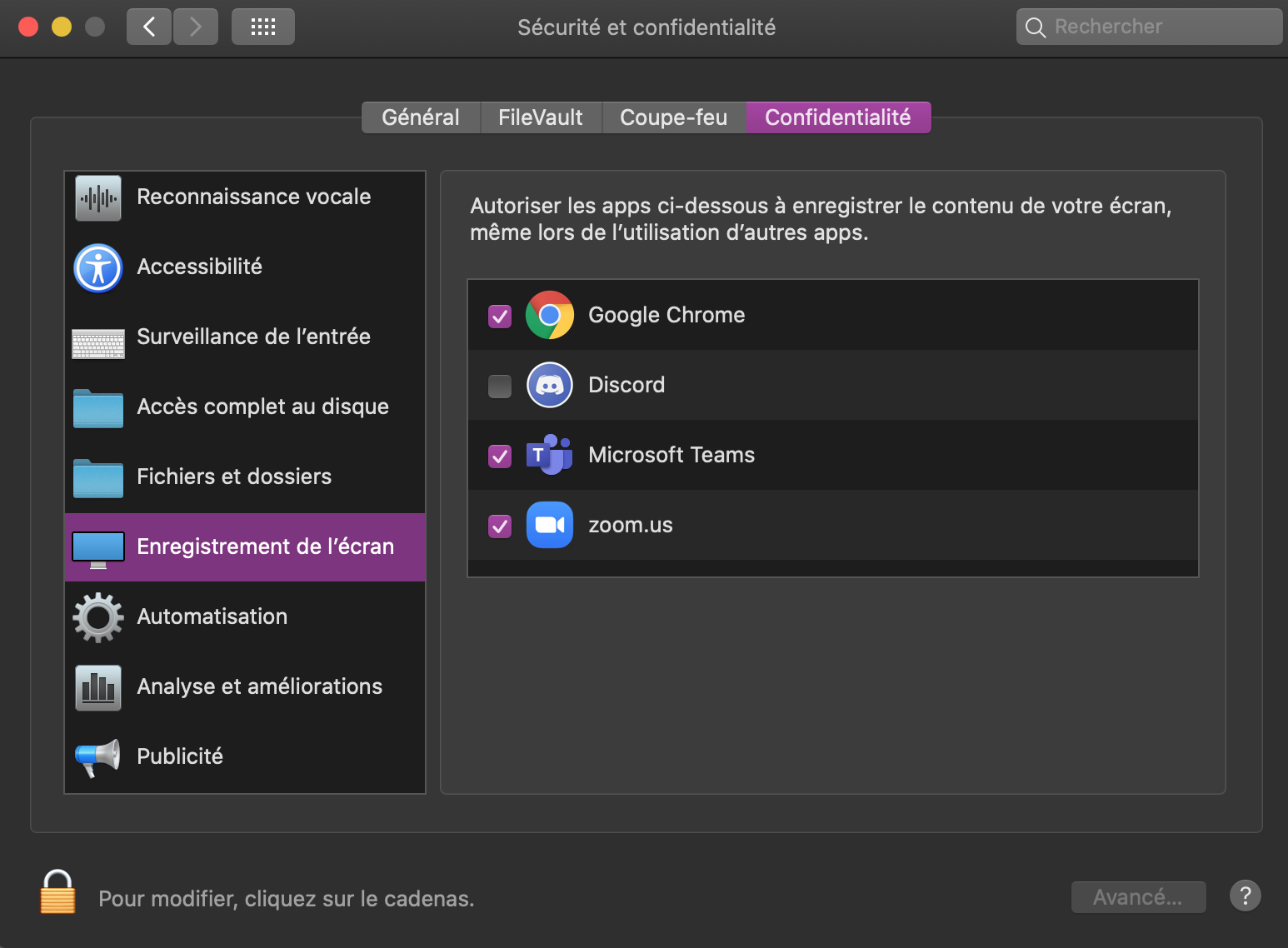
Task: Click the Google Chrome app icon
Action: point(550,315)
